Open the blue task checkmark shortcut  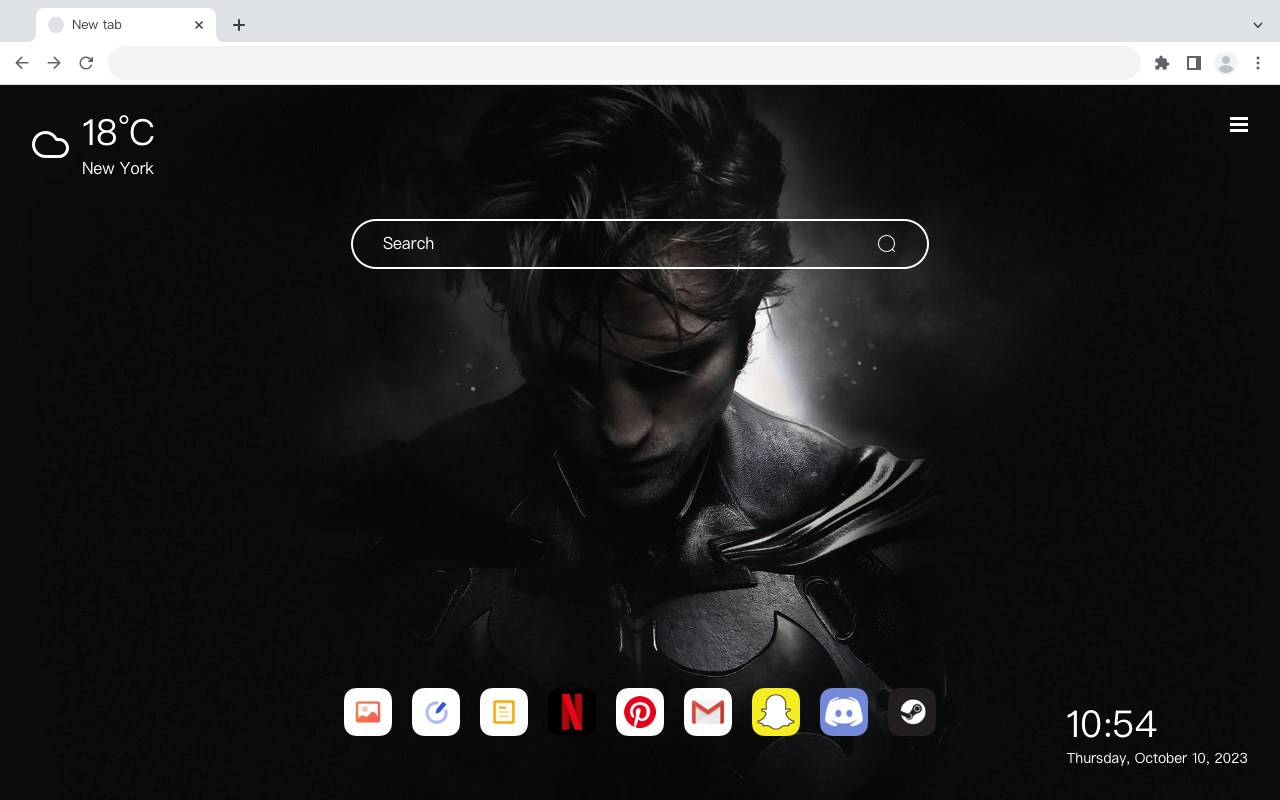point(436,712)
